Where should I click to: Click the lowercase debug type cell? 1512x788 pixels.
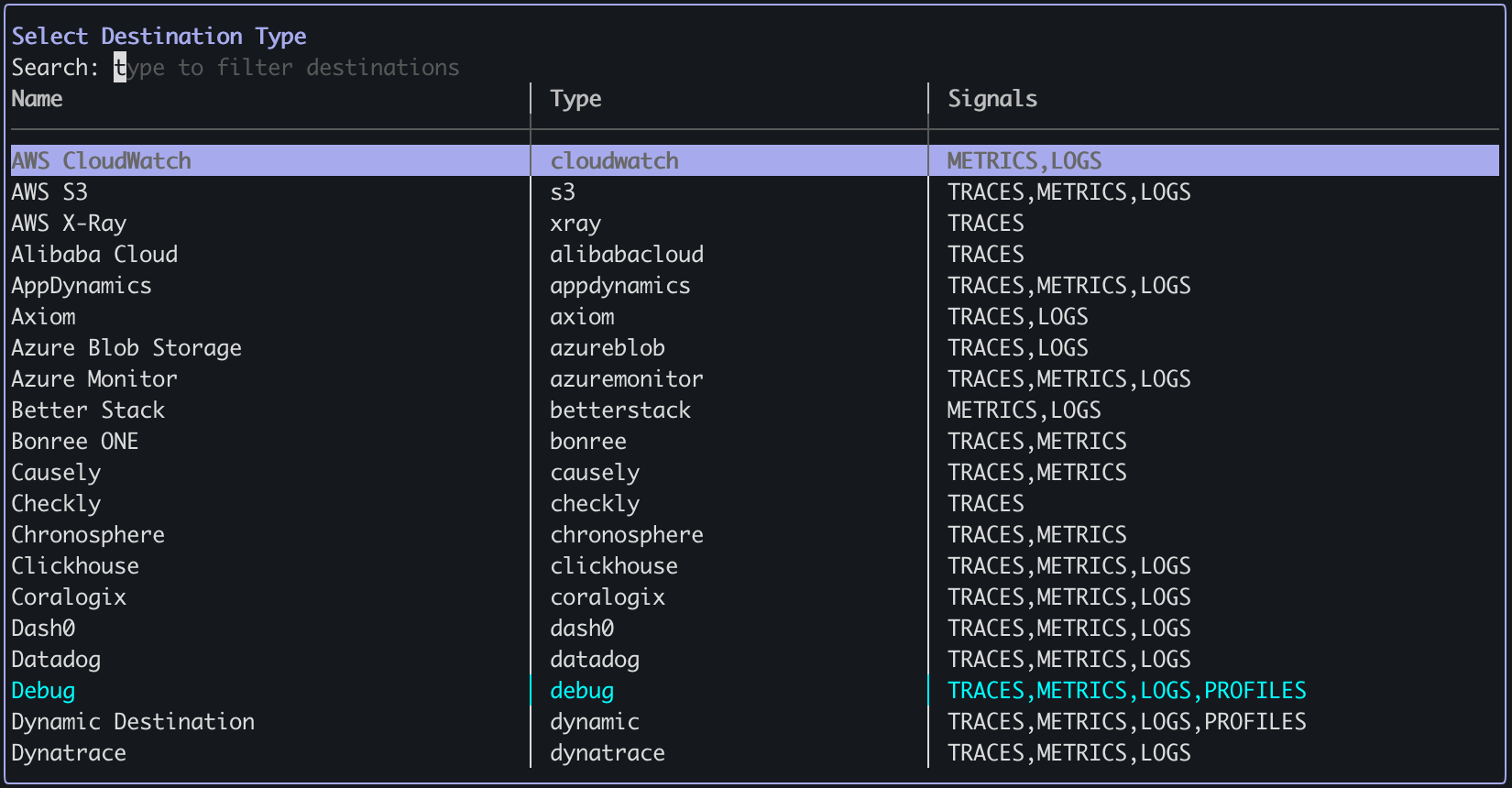point(582,691)
